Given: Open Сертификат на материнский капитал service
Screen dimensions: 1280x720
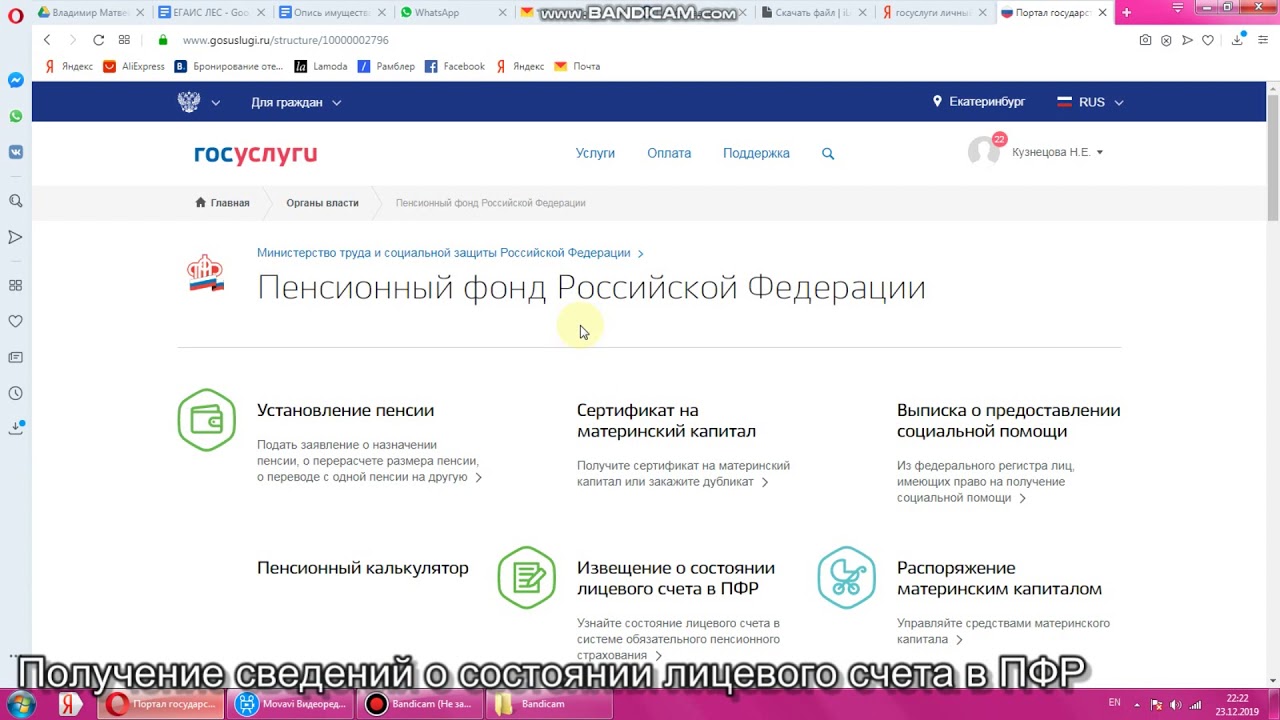Looking at the screenshot, I should (666, 421).
